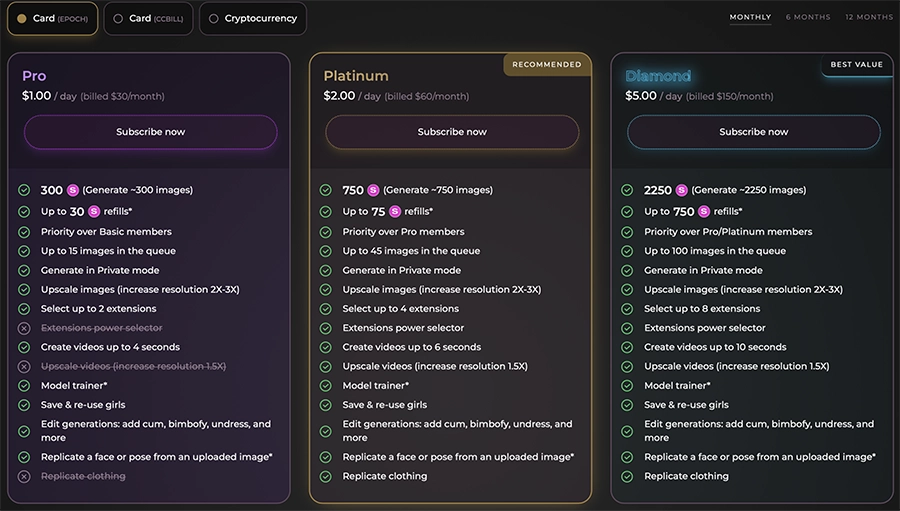Click the Platinum plan title
This screenshot has width=900, height=511.
(x=356, y=76)
